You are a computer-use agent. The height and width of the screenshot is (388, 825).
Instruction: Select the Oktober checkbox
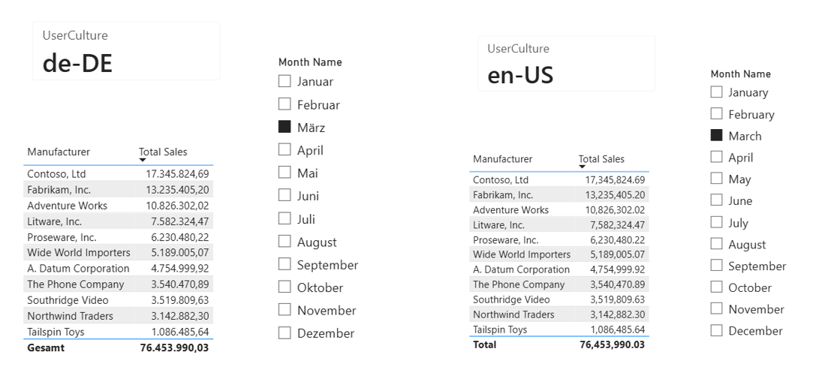click(x=285, y=287)
